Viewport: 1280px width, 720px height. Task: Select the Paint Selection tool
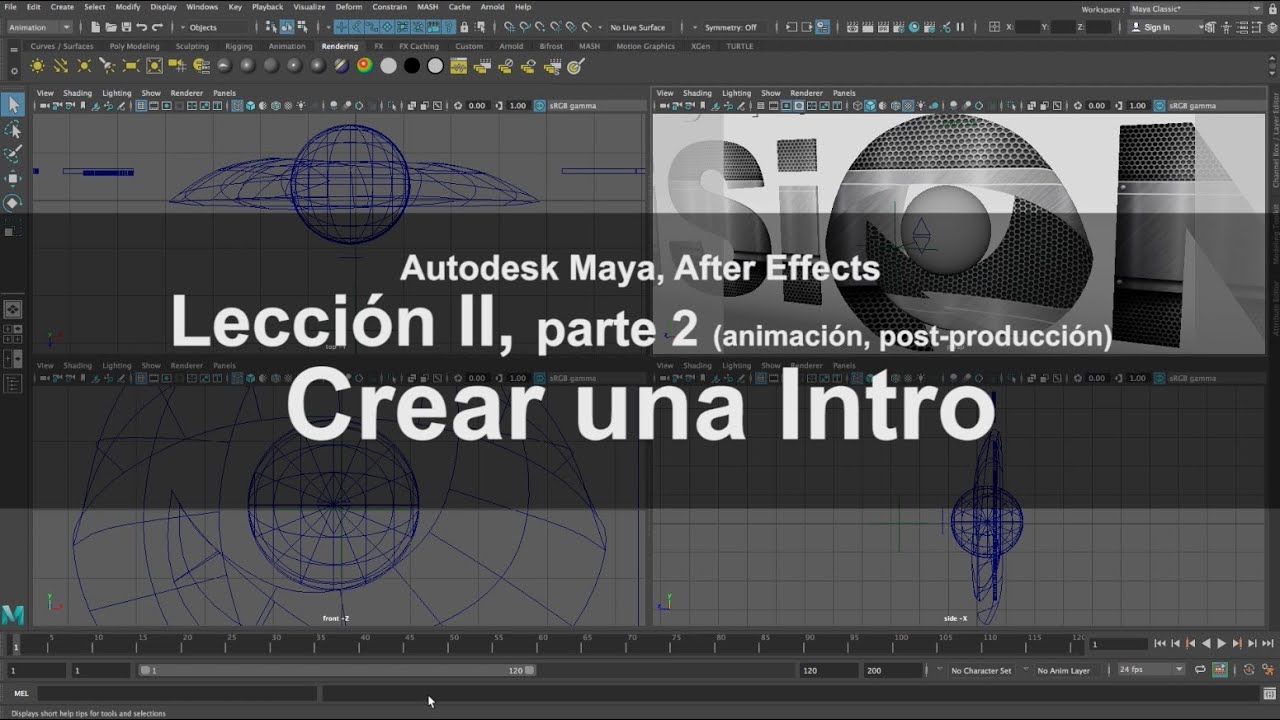point(13,154)
